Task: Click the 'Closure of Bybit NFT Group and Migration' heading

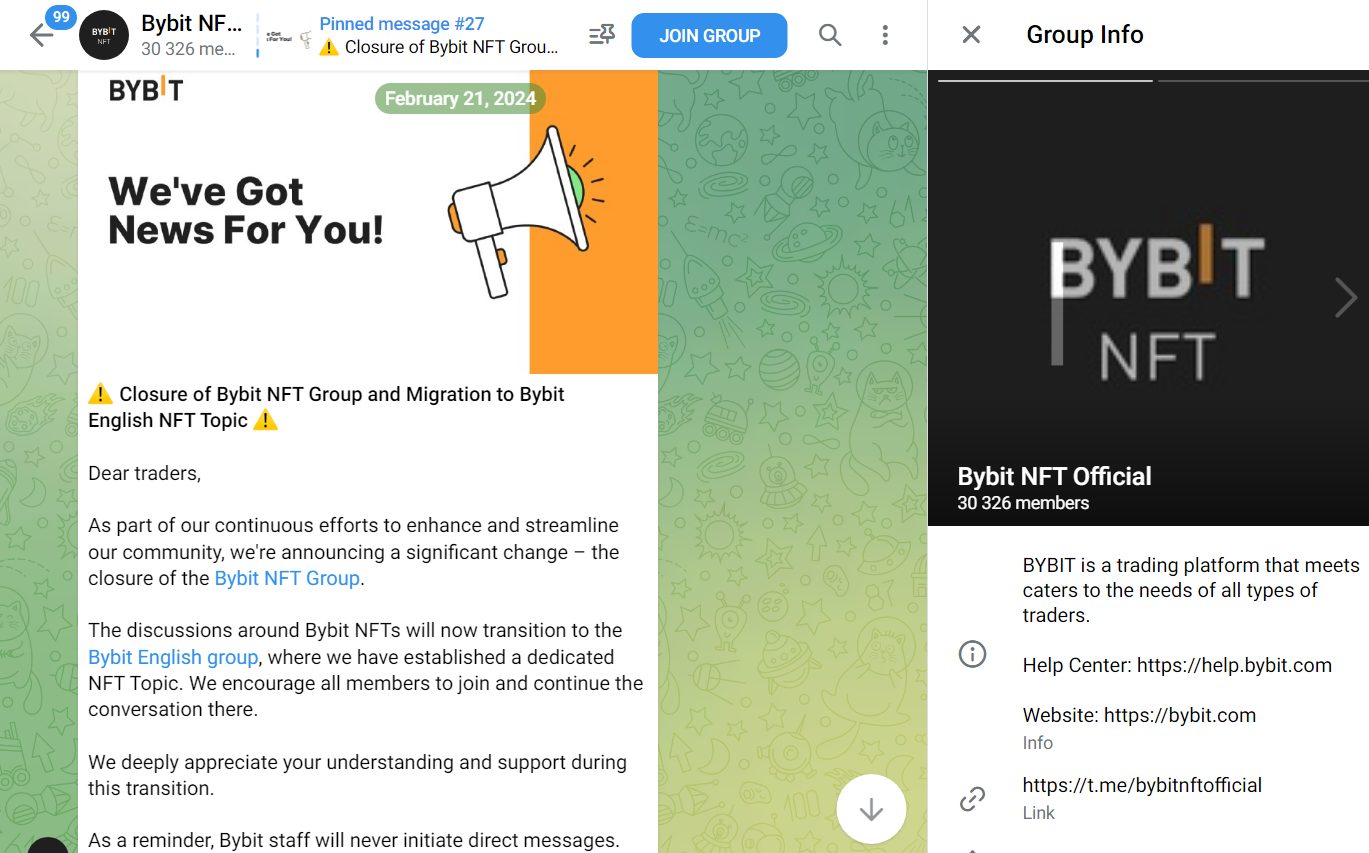Action: click(326, 407)
